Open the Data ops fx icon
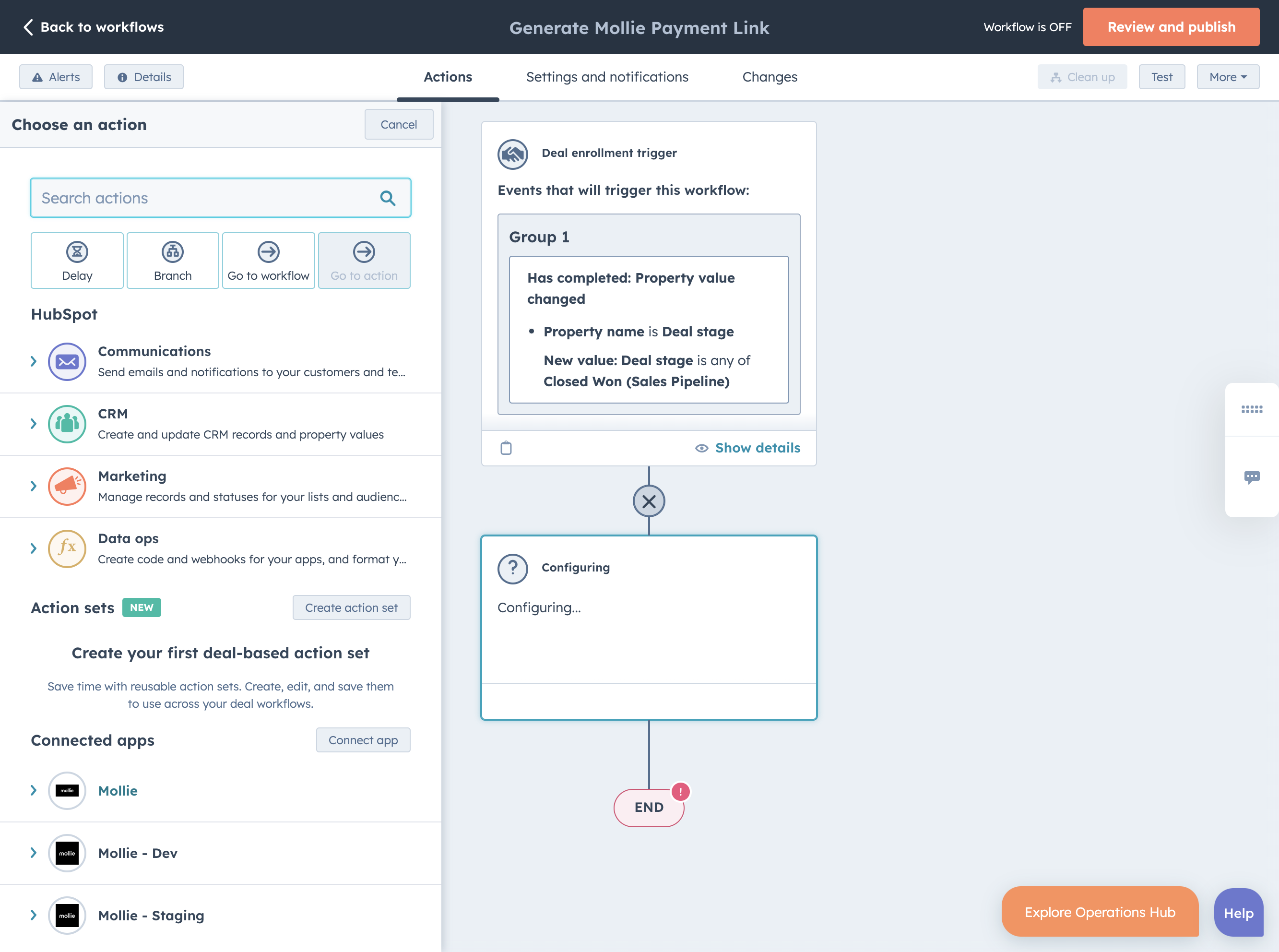 [67, 548]
